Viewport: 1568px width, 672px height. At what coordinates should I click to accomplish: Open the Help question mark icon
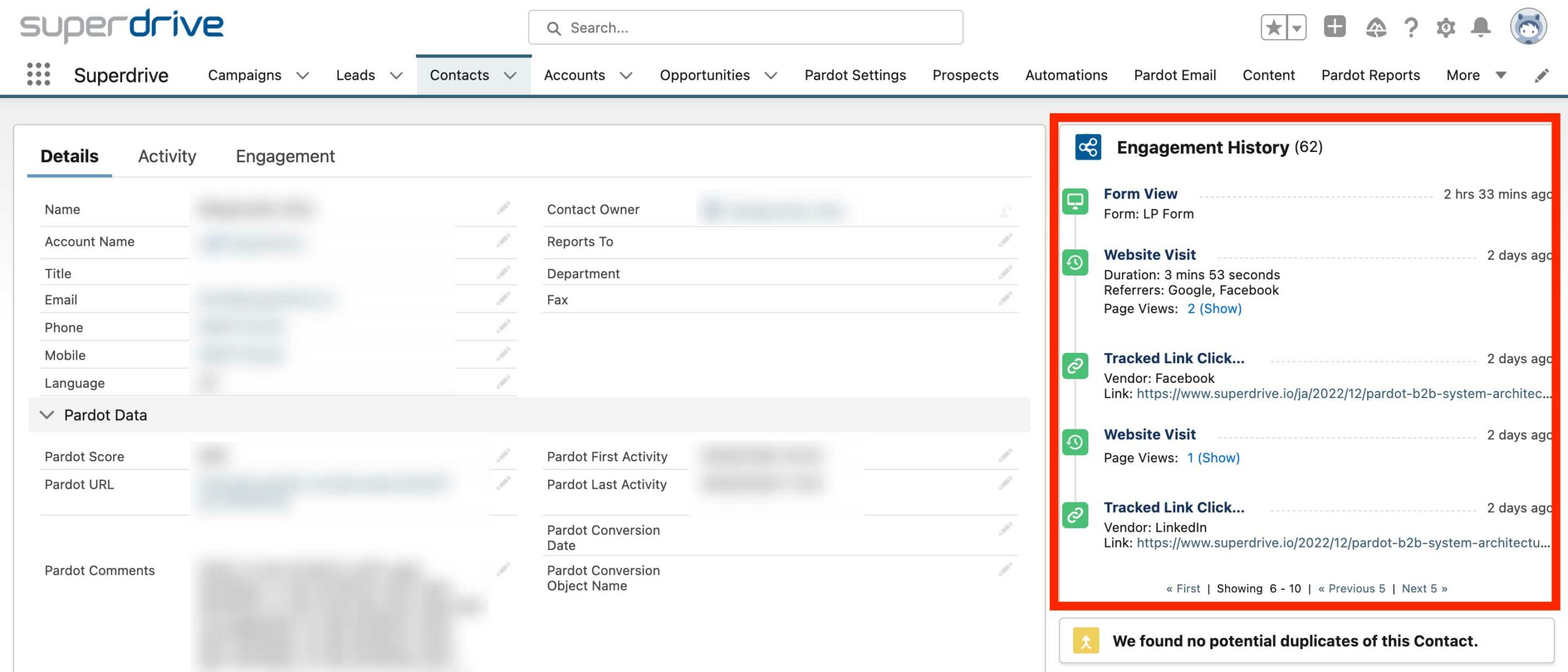point(1411,28)
